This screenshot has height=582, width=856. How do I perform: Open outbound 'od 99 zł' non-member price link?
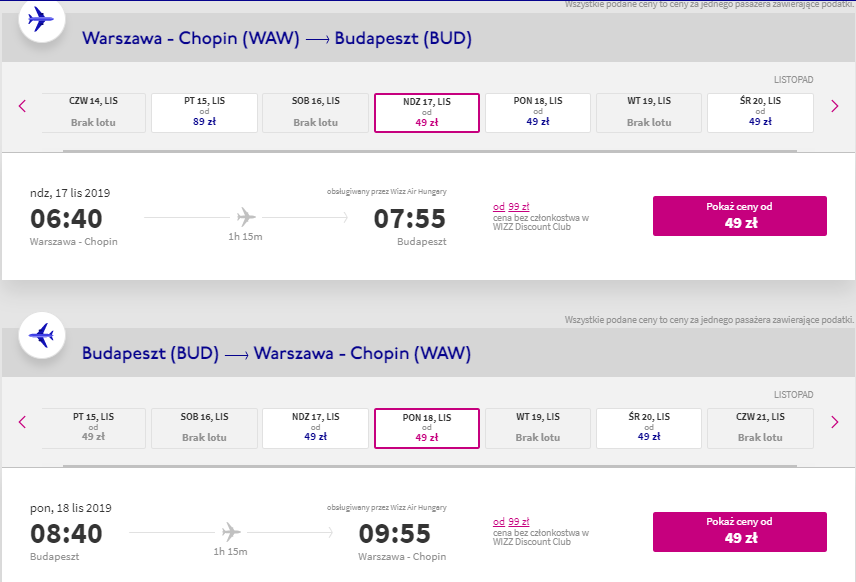[x=511, y=207]
